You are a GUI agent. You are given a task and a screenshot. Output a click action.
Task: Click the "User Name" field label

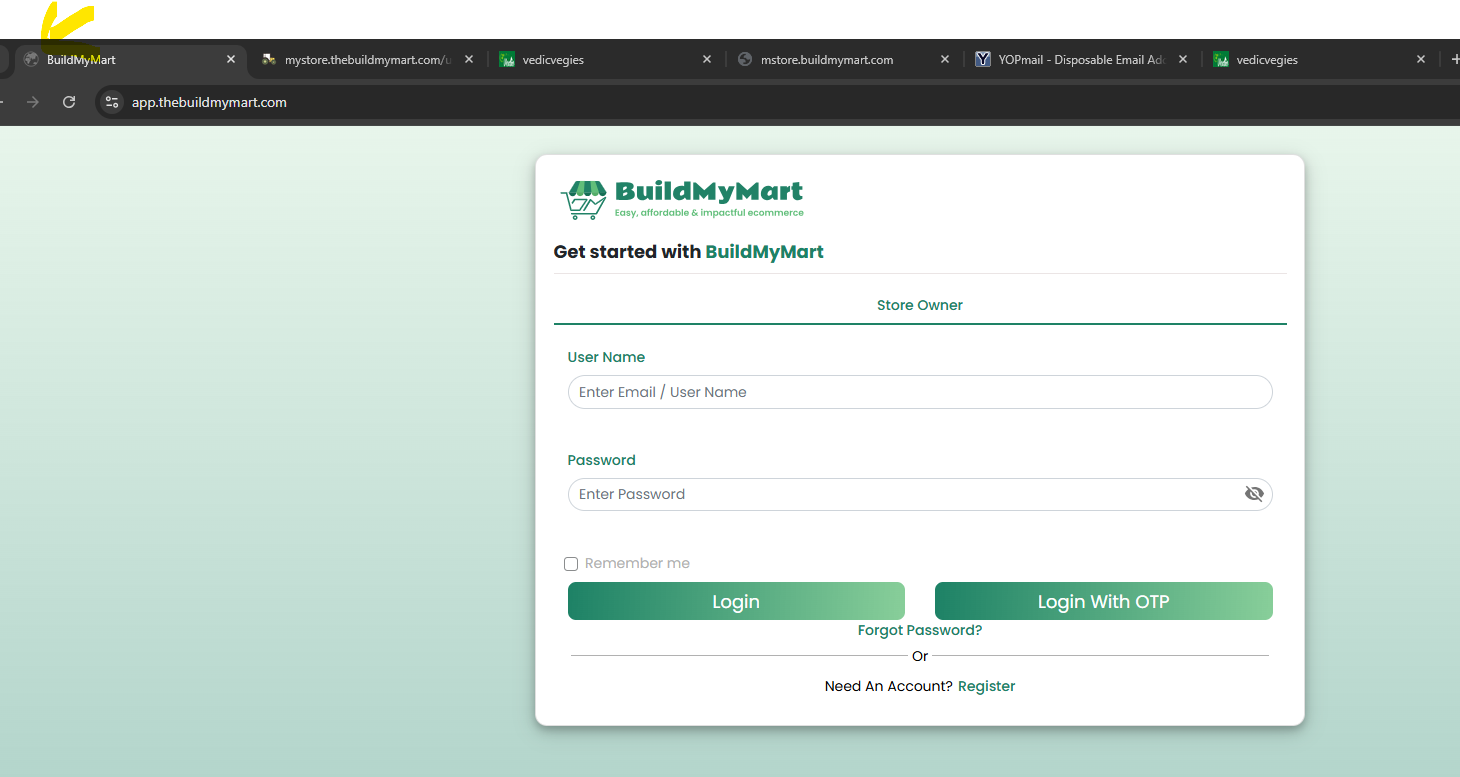click(x=606, y=357)
